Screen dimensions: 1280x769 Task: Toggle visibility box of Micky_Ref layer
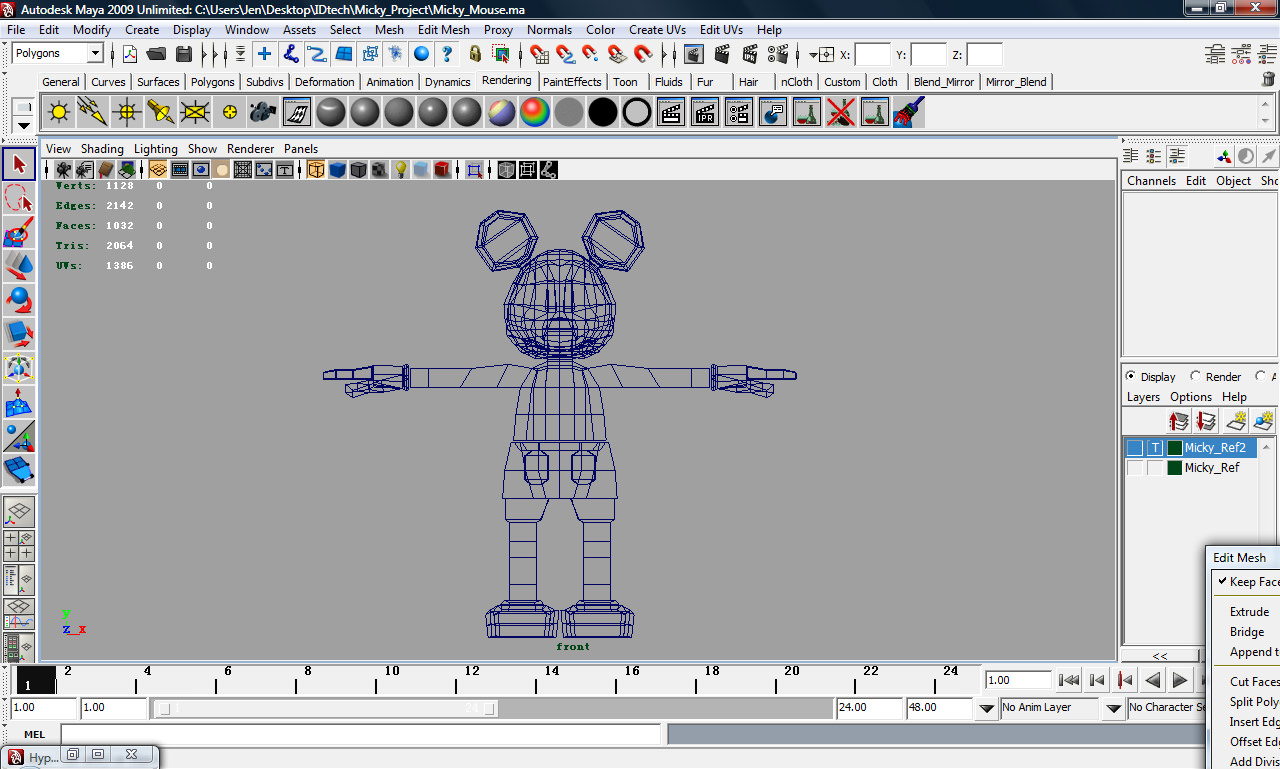click(x=1135, y=468)
